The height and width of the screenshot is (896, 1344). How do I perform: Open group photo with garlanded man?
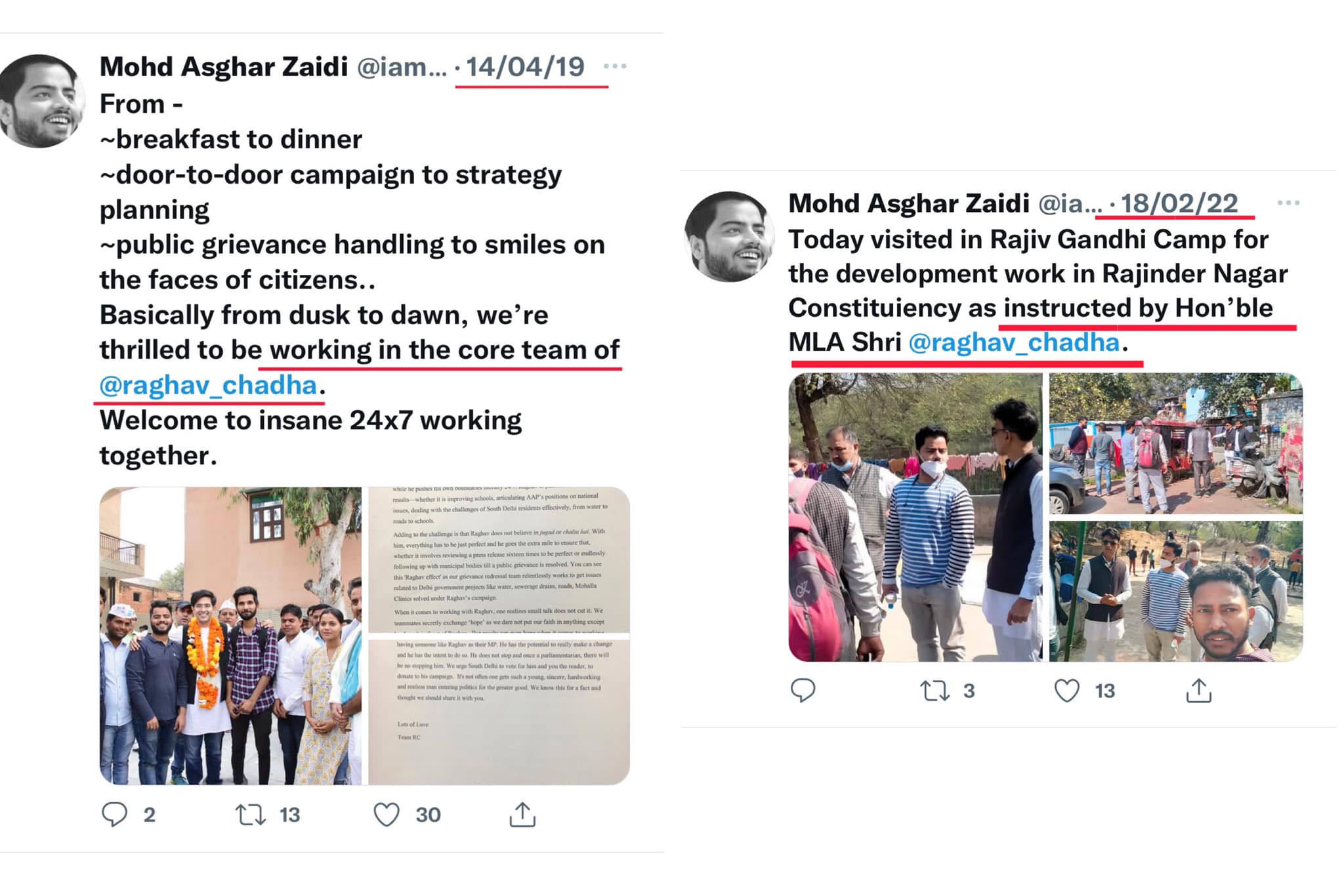coord(230,635)
